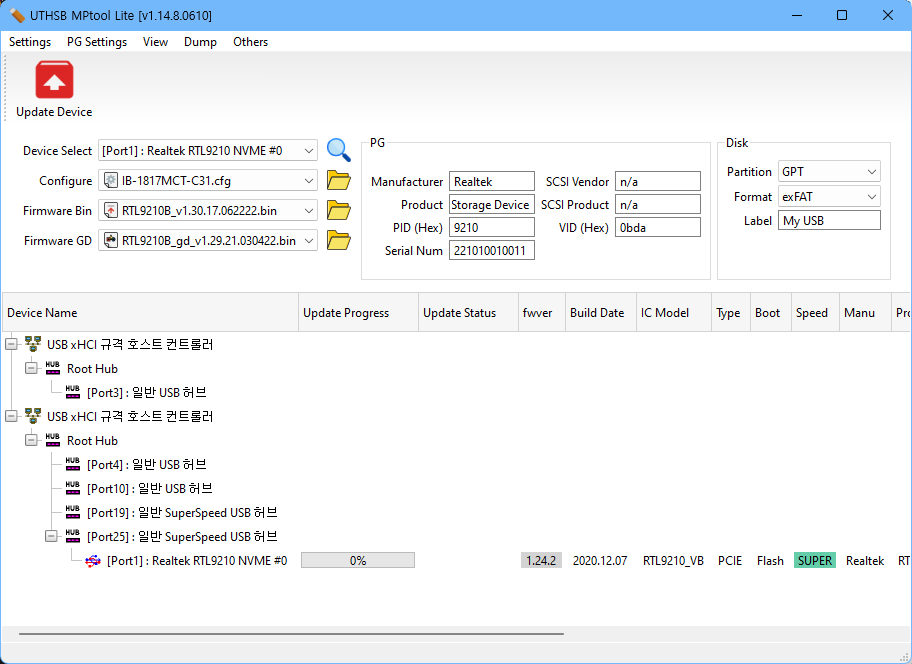Select the Port3 일반 USB 허브 row
The image size is (912, 664).
(147, 392)
